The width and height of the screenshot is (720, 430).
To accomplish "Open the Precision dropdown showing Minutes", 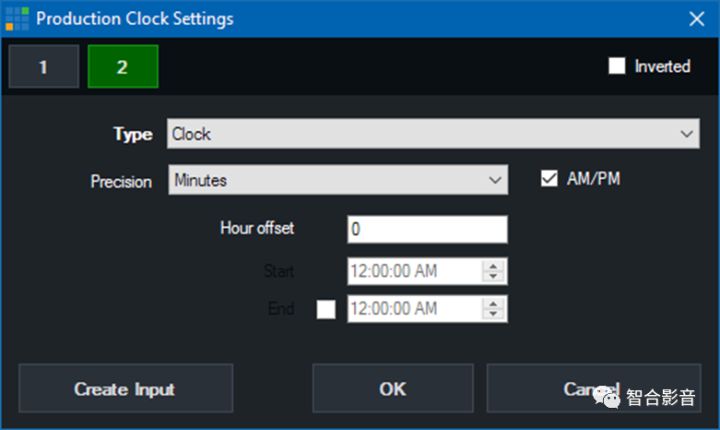I will click(x=338, y=181).
